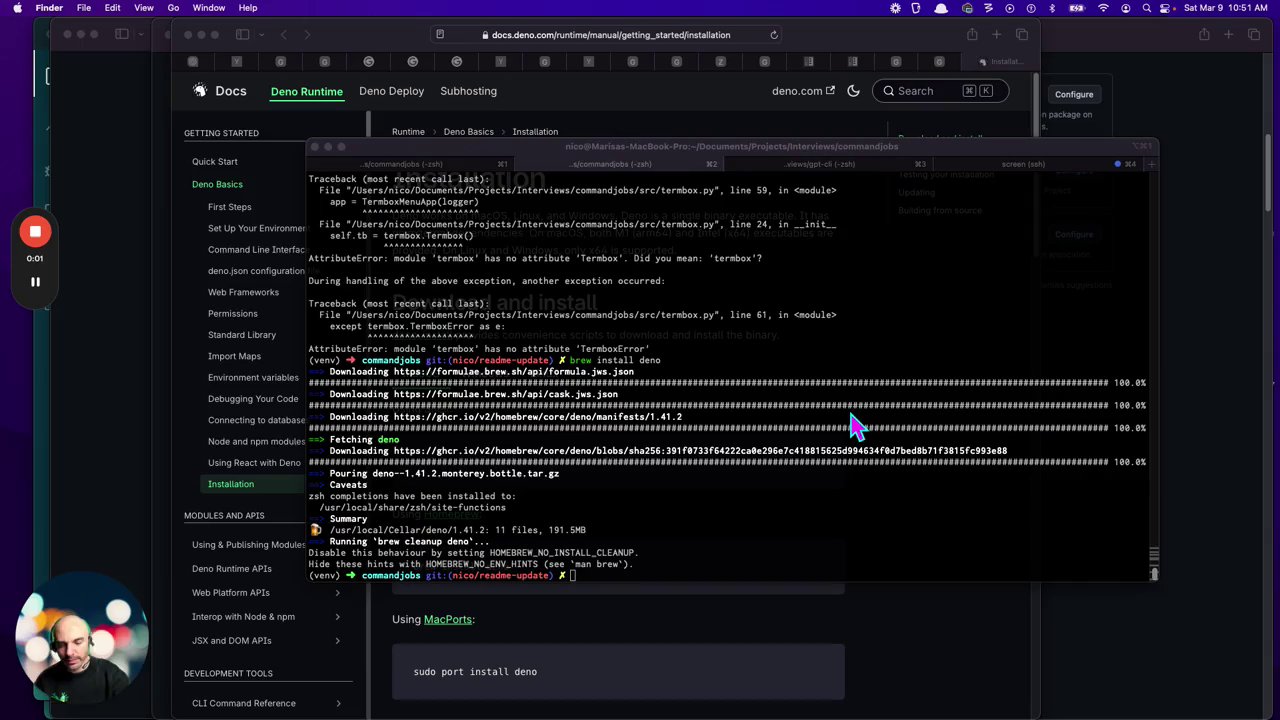1280x720 pixels.
Task: Add a new terminal tab
Action: [x=1151, y=164]
